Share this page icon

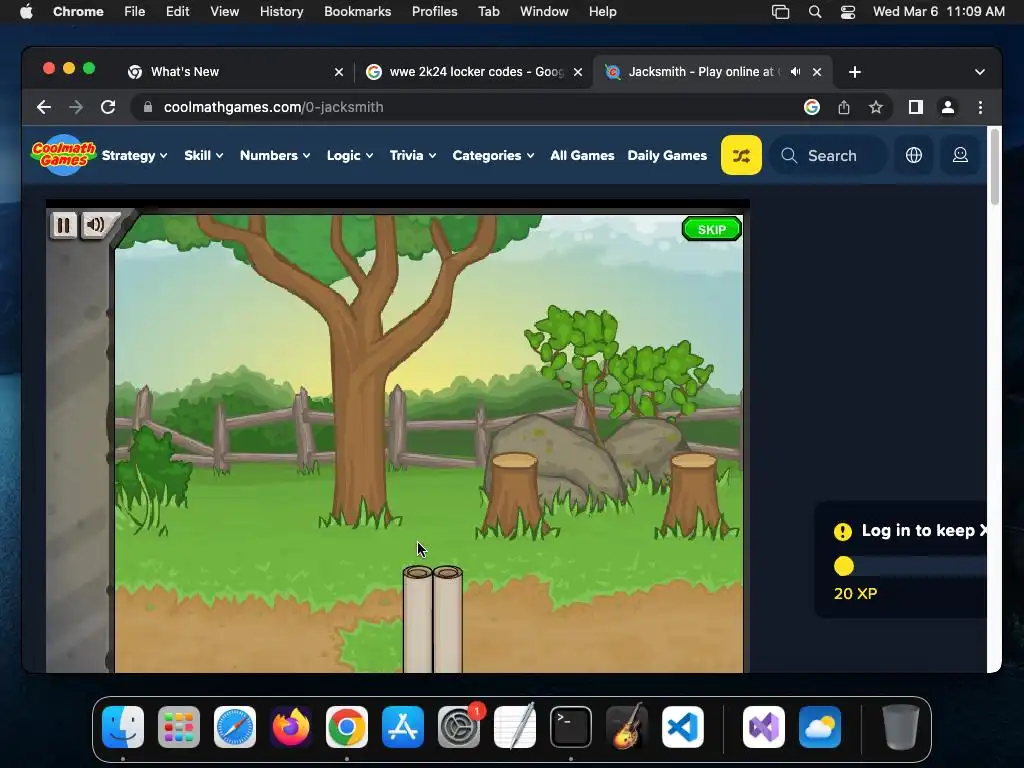point(844,107)
